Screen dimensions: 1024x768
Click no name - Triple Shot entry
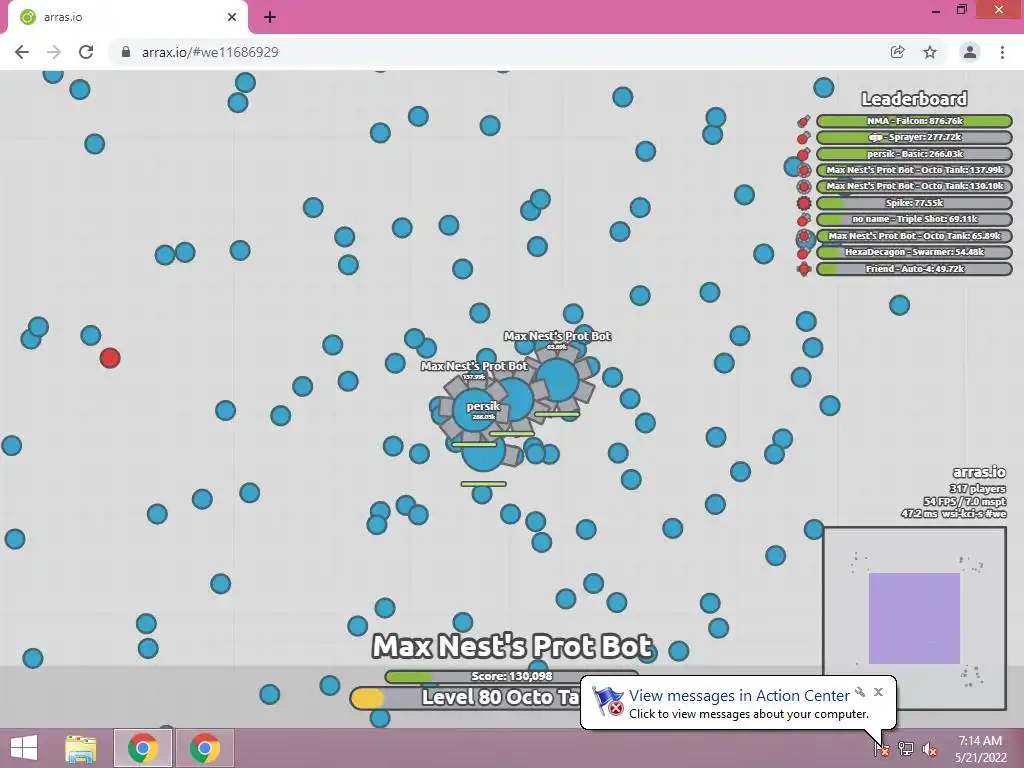[x=914, y=219]
